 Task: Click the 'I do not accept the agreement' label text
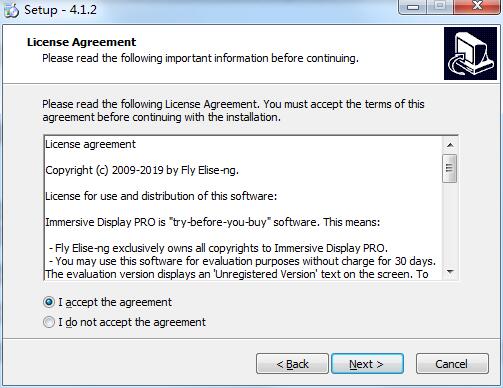132,322
